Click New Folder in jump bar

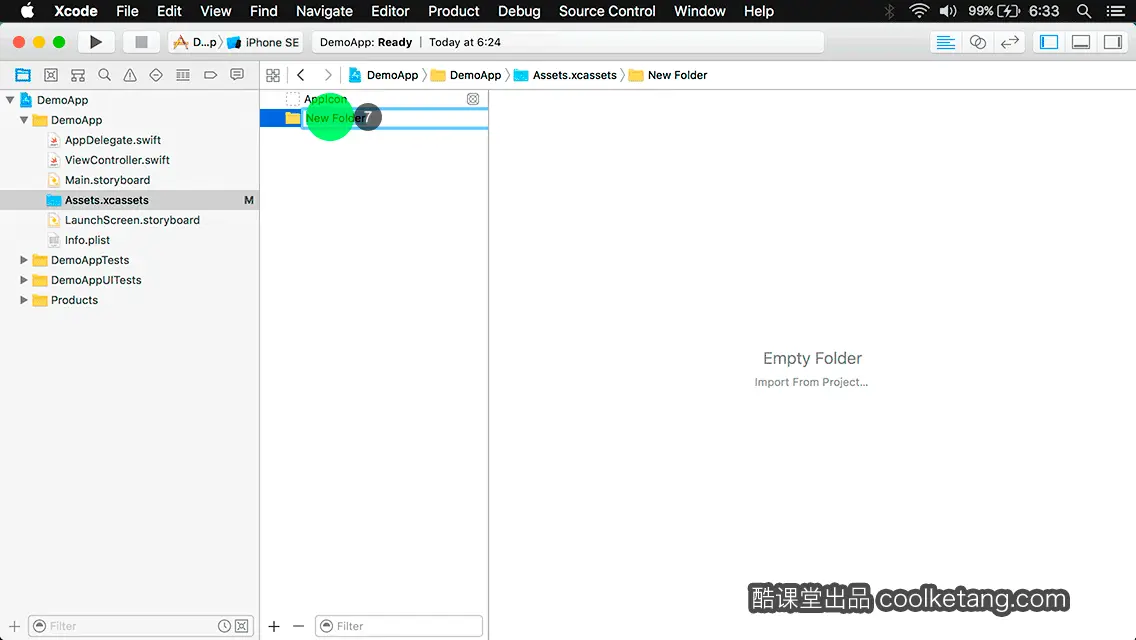[x=668, y=75]
